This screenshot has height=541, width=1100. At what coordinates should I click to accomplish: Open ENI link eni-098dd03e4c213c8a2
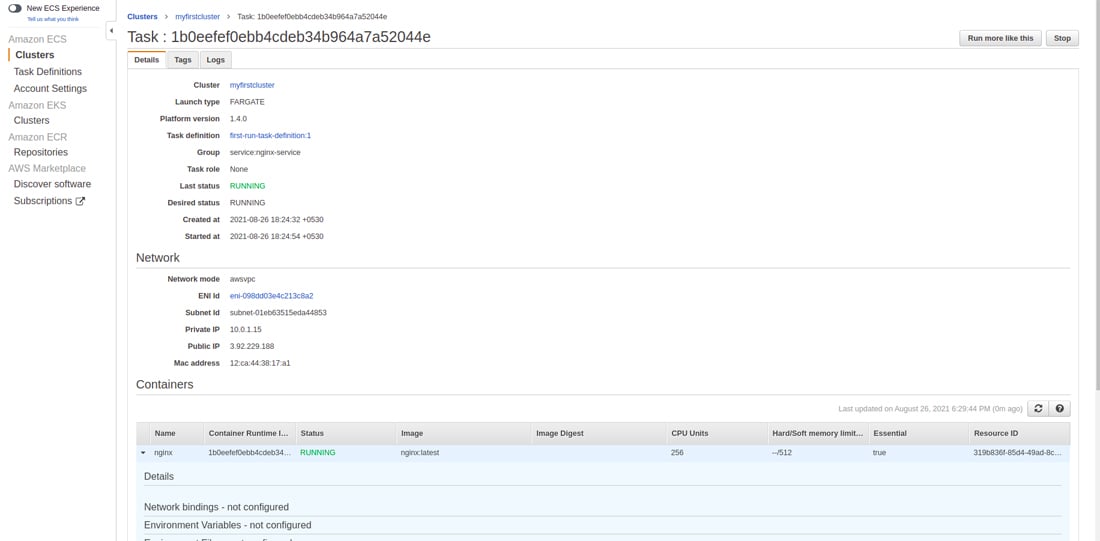coord(271,296)
